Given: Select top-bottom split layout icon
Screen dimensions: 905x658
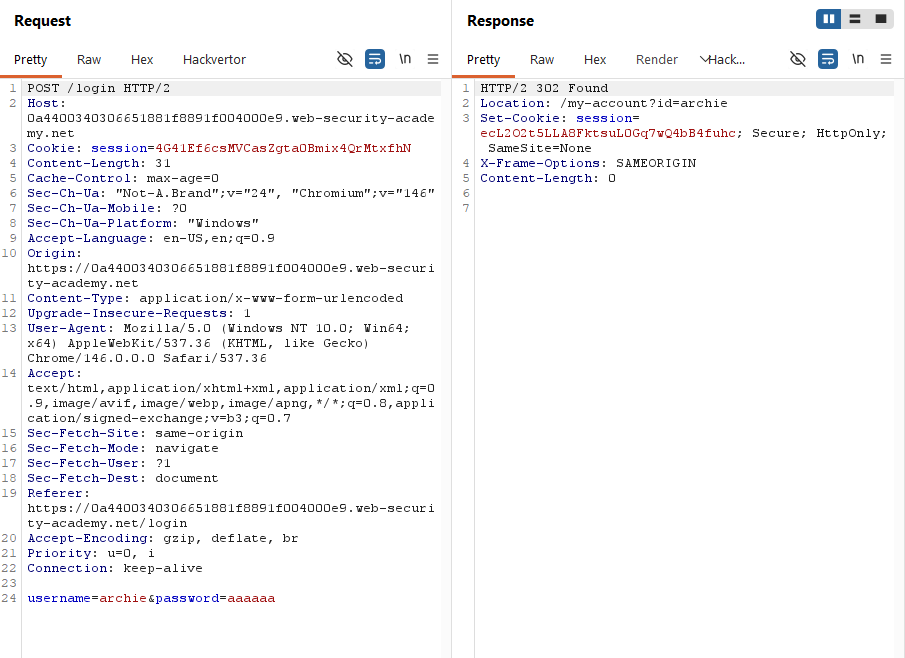Looking at the screenshot, I should (855, 19).
